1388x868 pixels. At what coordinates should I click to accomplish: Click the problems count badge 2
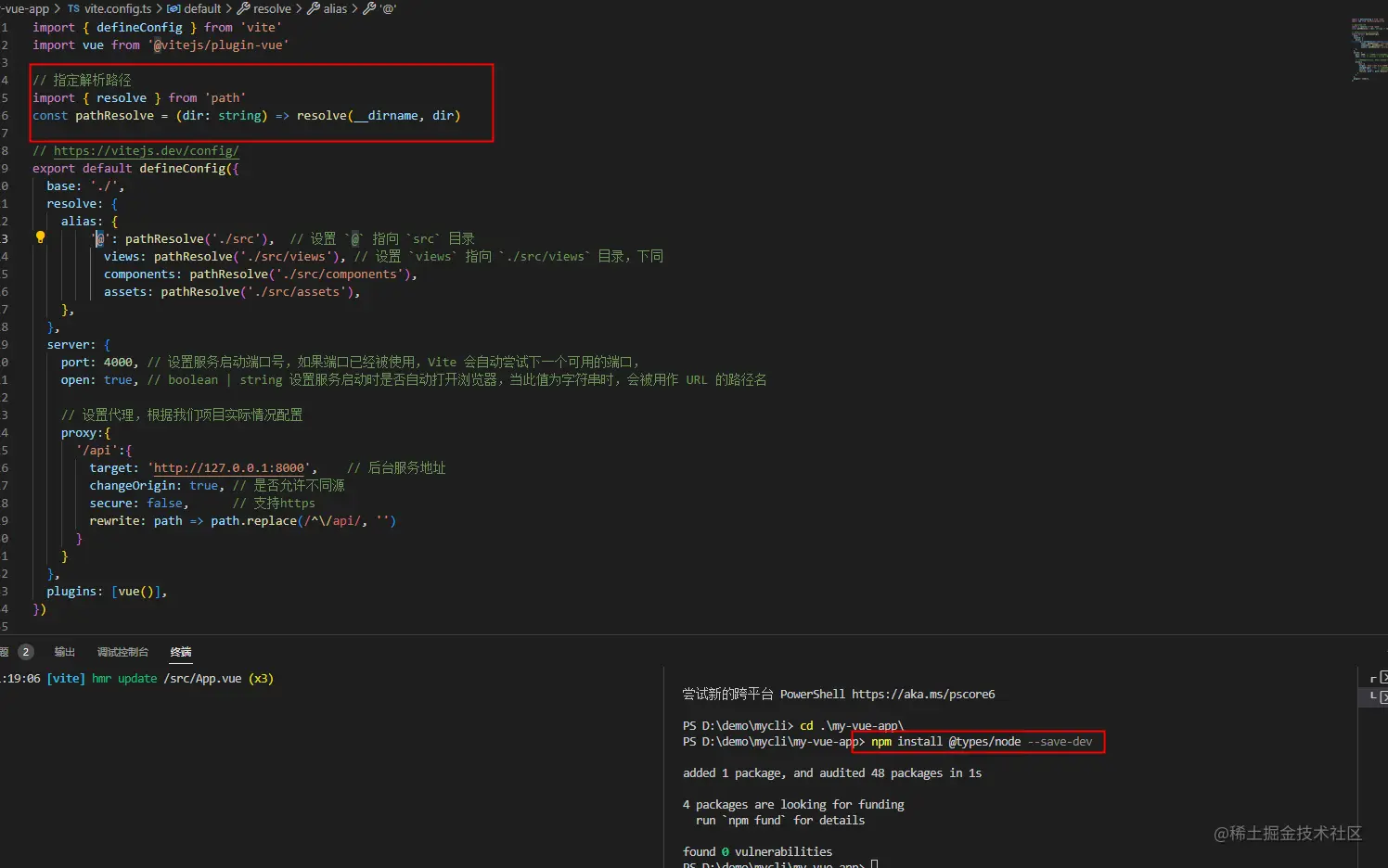click(26, 652)
